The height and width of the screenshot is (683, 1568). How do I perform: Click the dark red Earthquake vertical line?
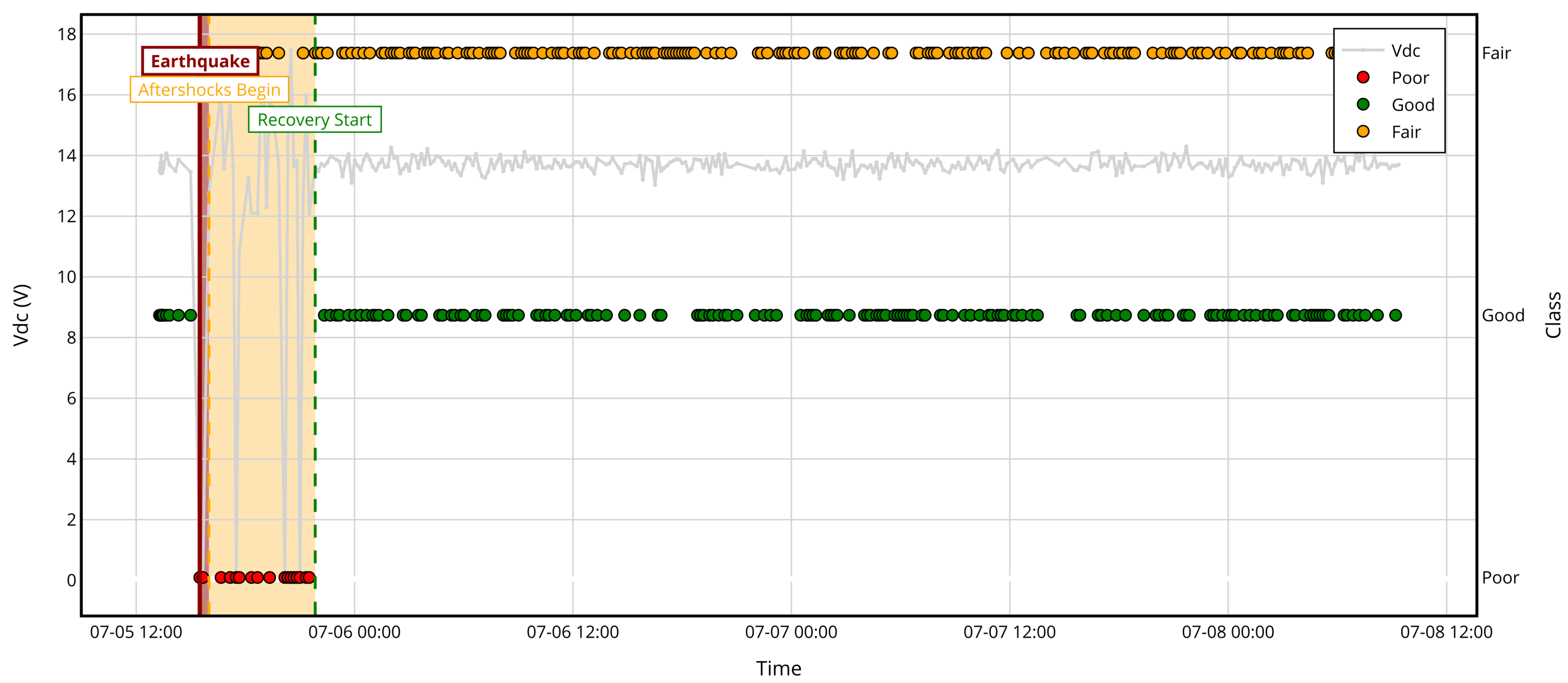click(200, 365)
